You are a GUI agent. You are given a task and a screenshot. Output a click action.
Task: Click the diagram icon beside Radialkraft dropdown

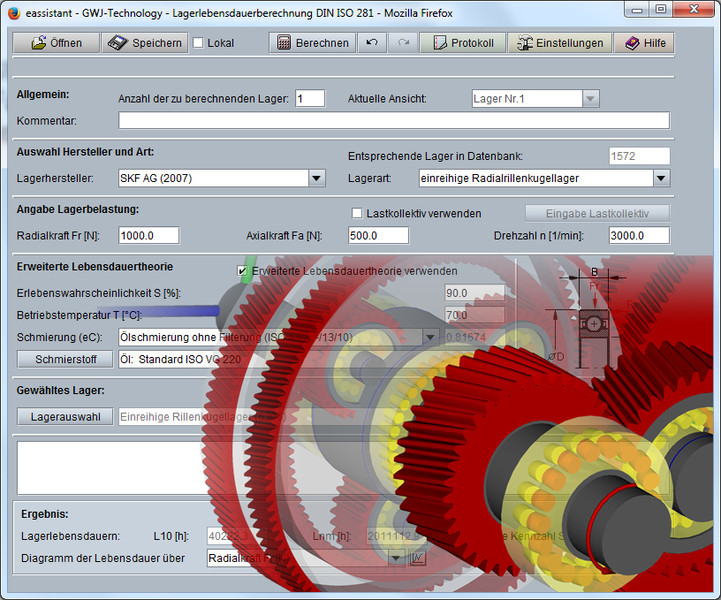(x=418, y=558)
